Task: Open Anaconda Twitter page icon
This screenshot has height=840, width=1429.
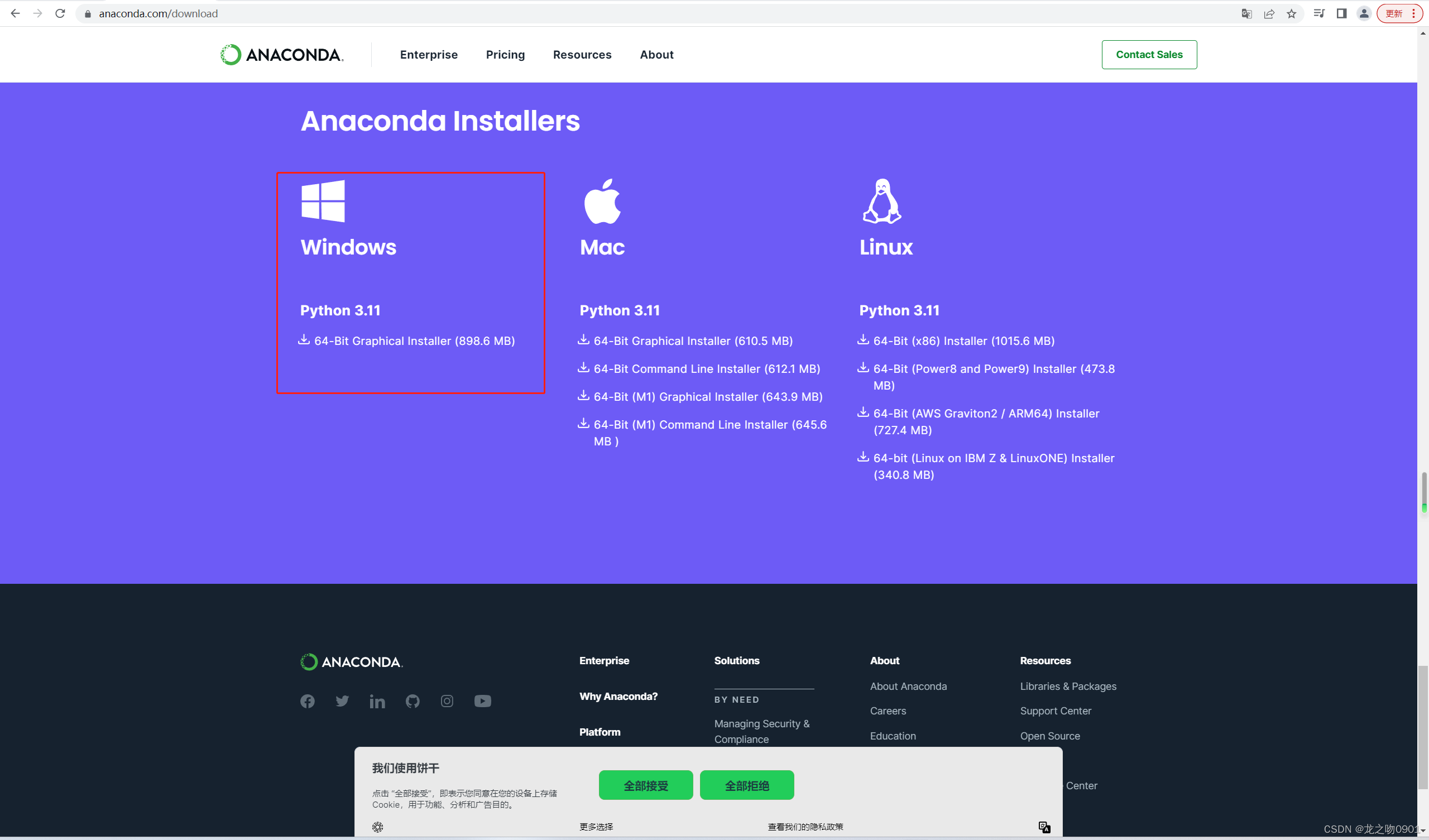Action: (x=342, y=701)
